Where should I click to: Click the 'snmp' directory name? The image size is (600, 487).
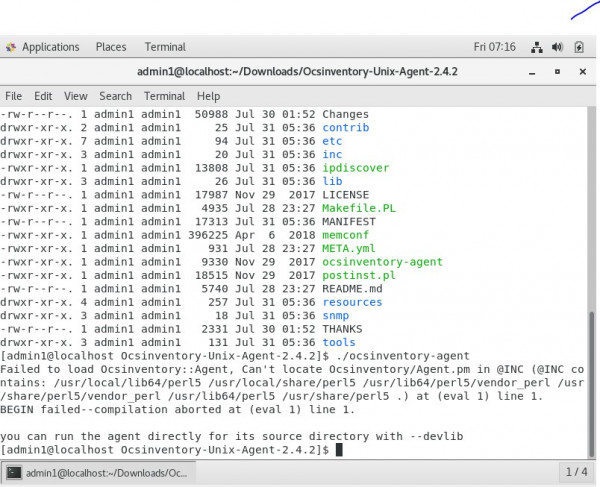tap(336, 316)
